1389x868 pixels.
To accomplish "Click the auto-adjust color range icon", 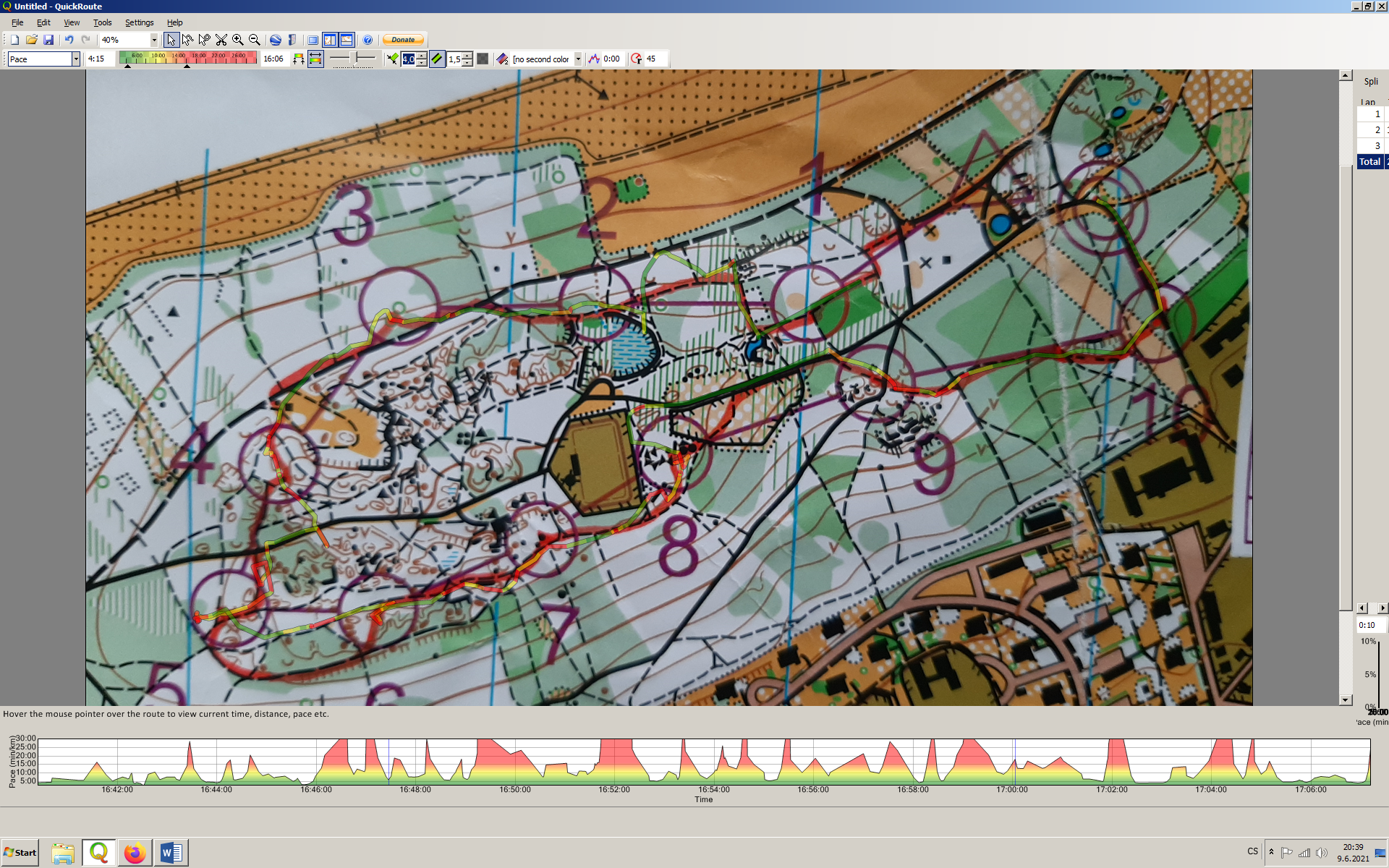I will (298, 59).
